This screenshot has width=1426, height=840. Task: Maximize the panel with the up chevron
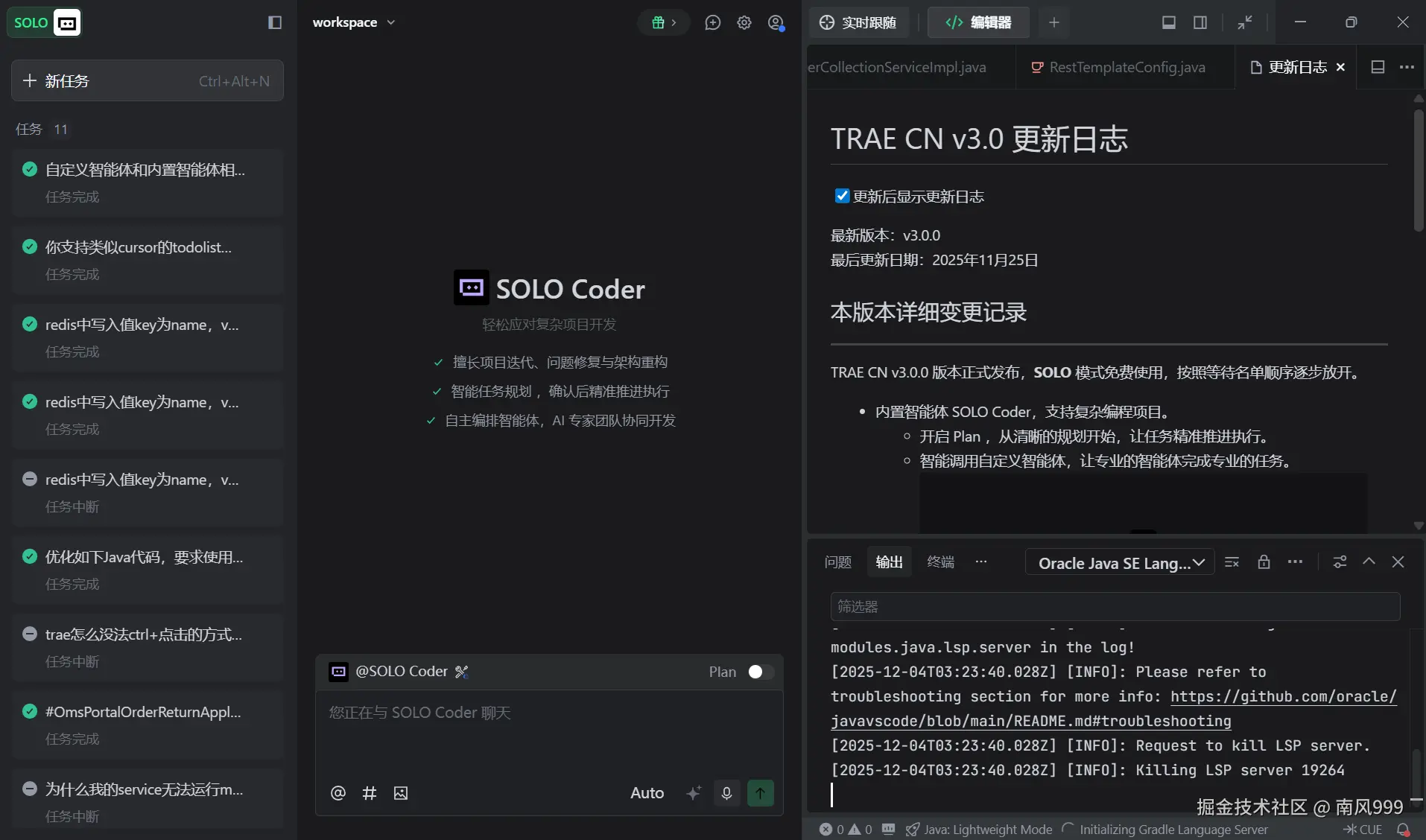click(x=1369, y=562)
